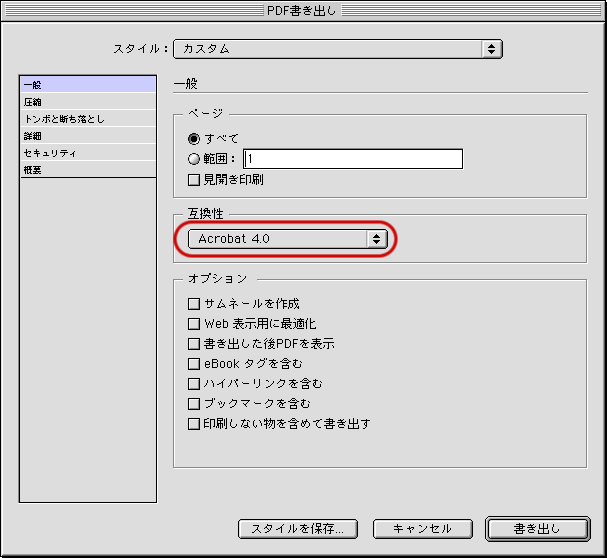Check 印刷しない物を含めて書き出す option
607x558 pixels.
point(194,424)
